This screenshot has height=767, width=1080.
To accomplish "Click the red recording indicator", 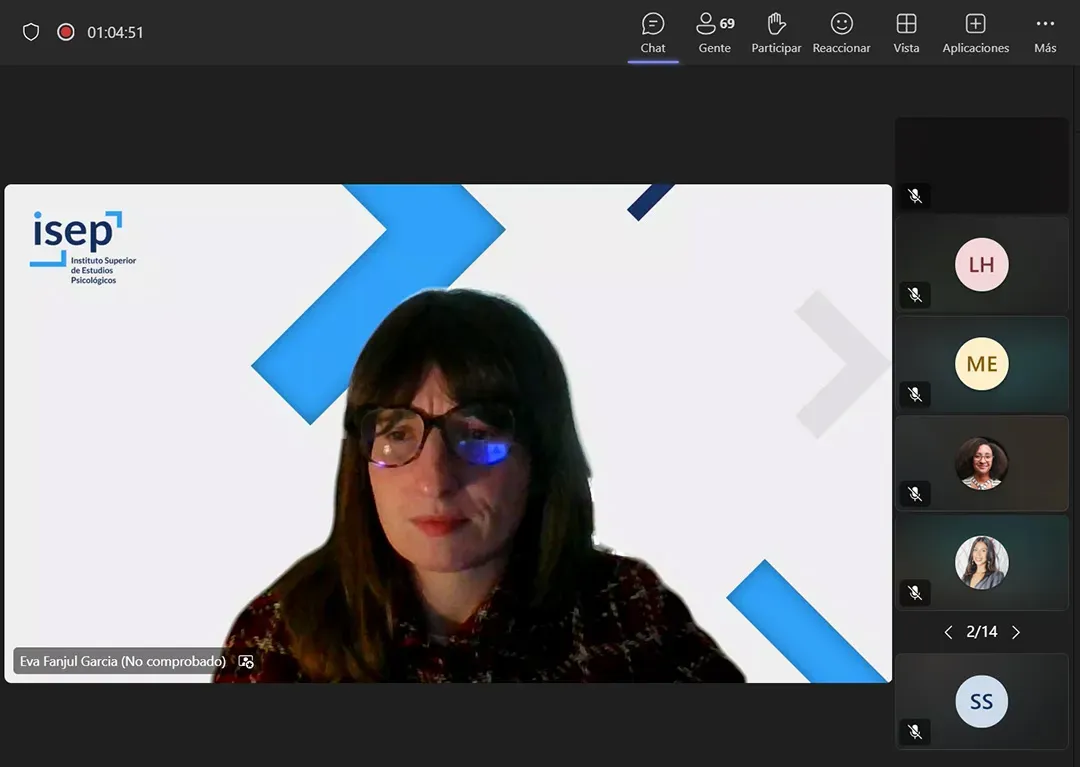I will coord(66,32).
